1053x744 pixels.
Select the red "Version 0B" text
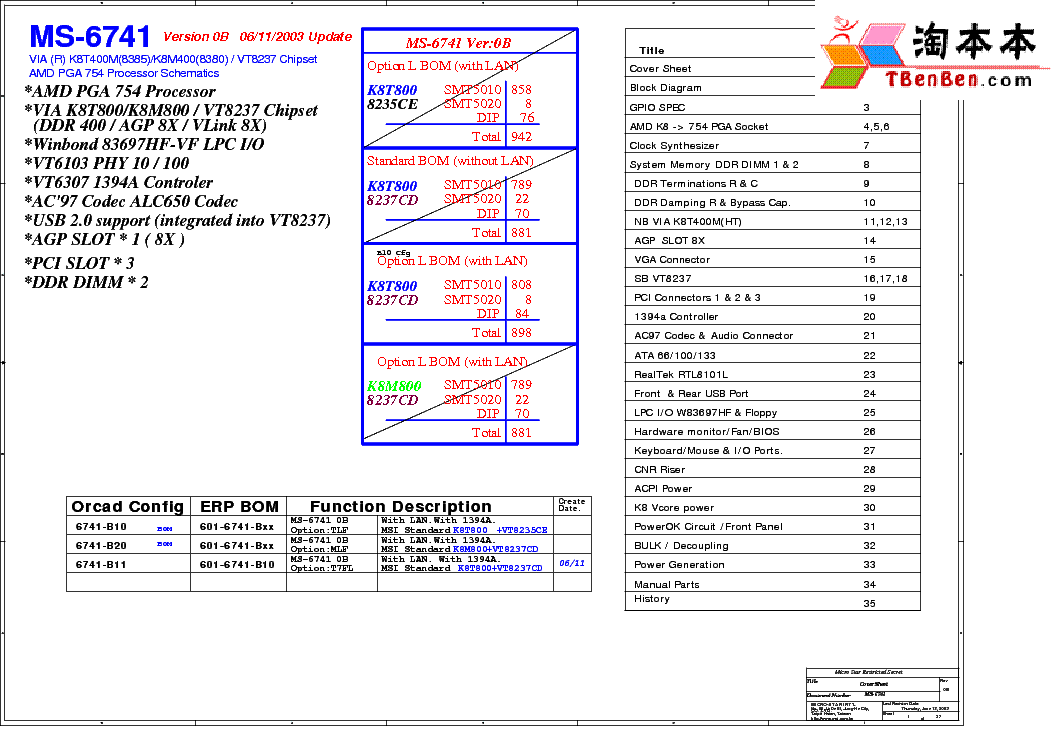(195, 37)
